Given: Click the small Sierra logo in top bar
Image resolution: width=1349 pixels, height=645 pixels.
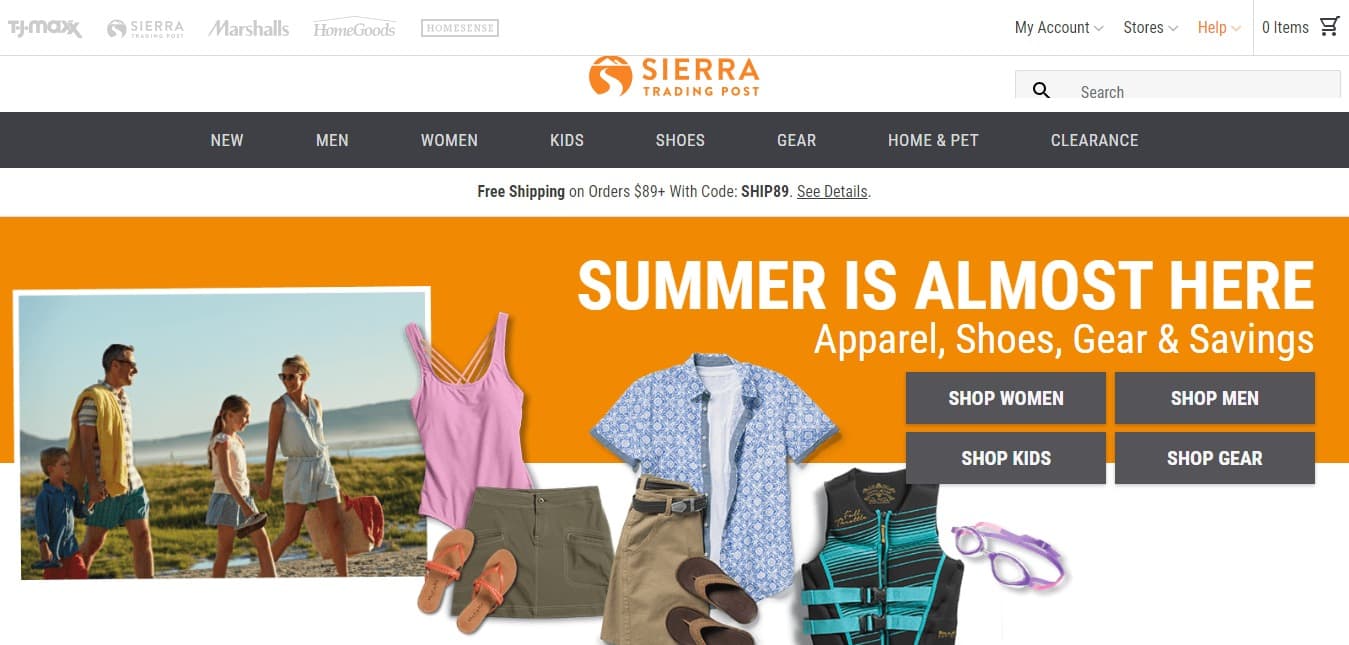Looking at the screenshot, I should click(146, 28).
